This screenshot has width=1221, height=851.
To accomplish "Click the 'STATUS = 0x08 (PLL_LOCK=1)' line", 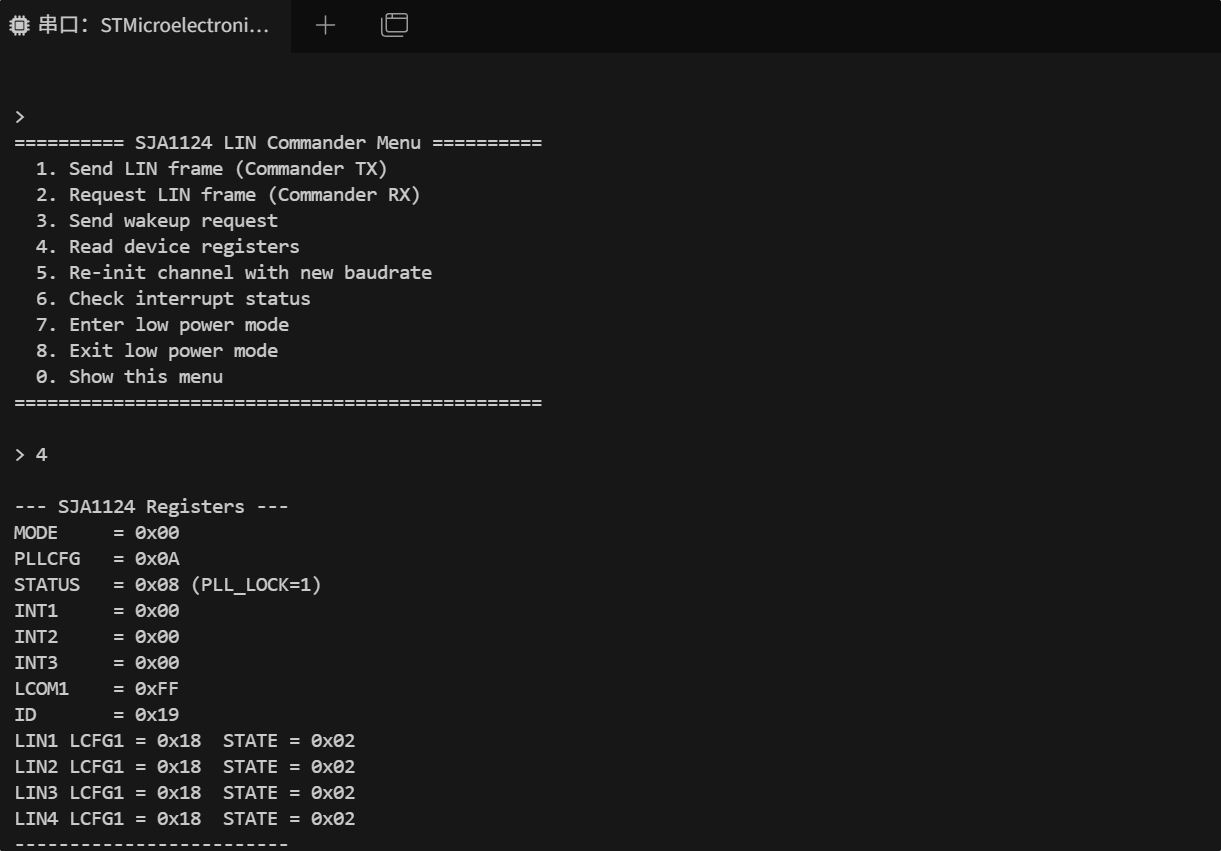I will click(x=168, y=585).
